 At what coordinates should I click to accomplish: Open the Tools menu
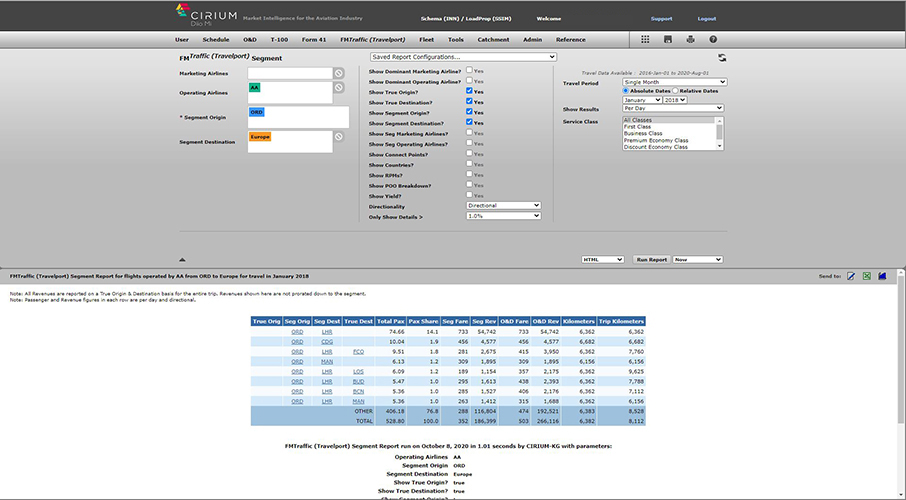456,40
